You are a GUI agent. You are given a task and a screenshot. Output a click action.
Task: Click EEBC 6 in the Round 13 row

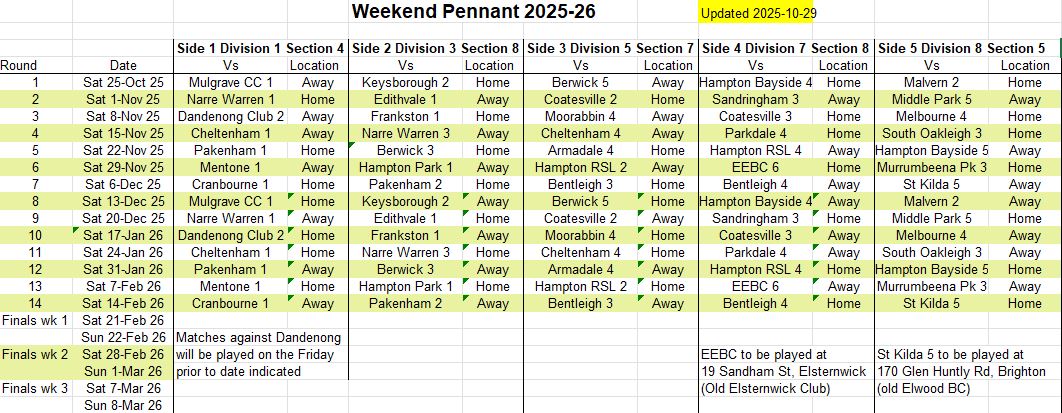click(755, 286)
